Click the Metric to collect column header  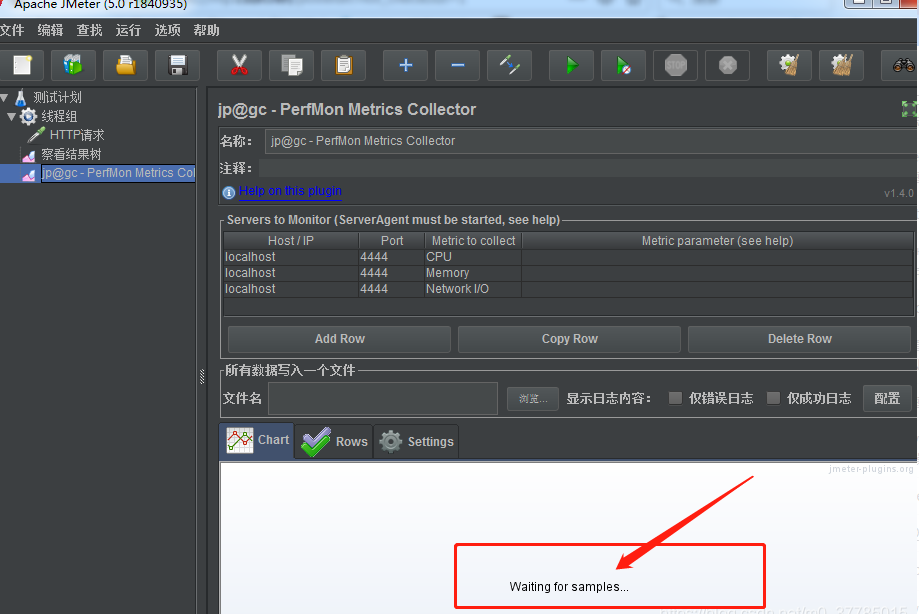[x=473, y=241]
